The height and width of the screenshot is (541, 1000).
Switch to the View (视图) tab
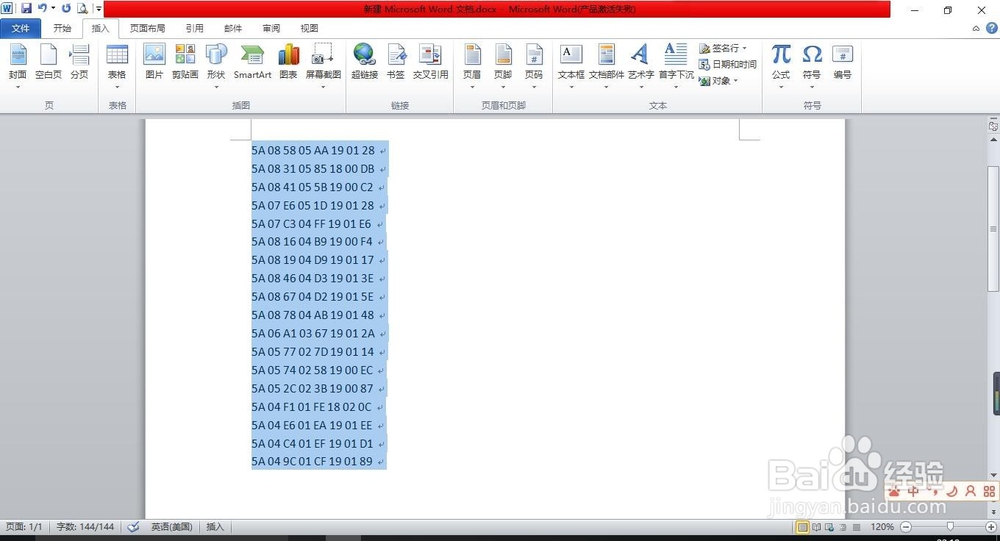(x=309, y=28)
